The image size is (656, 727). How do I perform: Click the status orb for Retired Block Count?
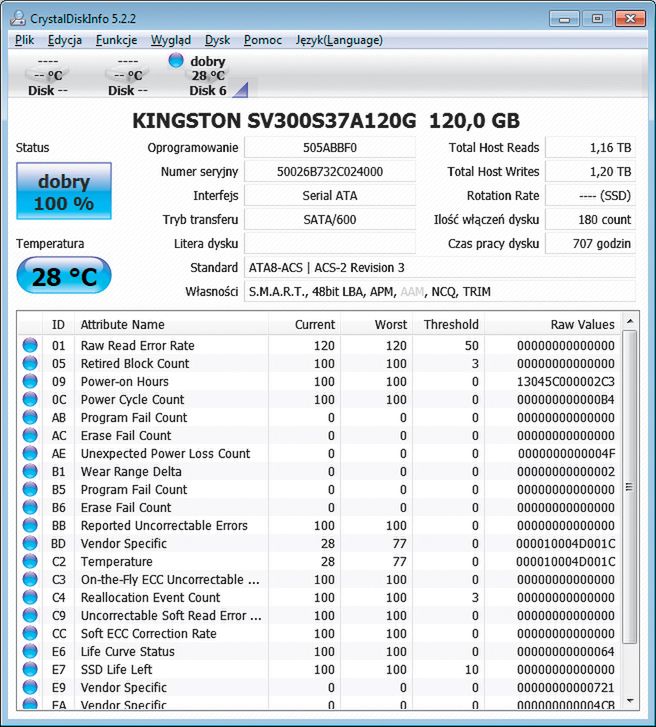tap(30, 364)
